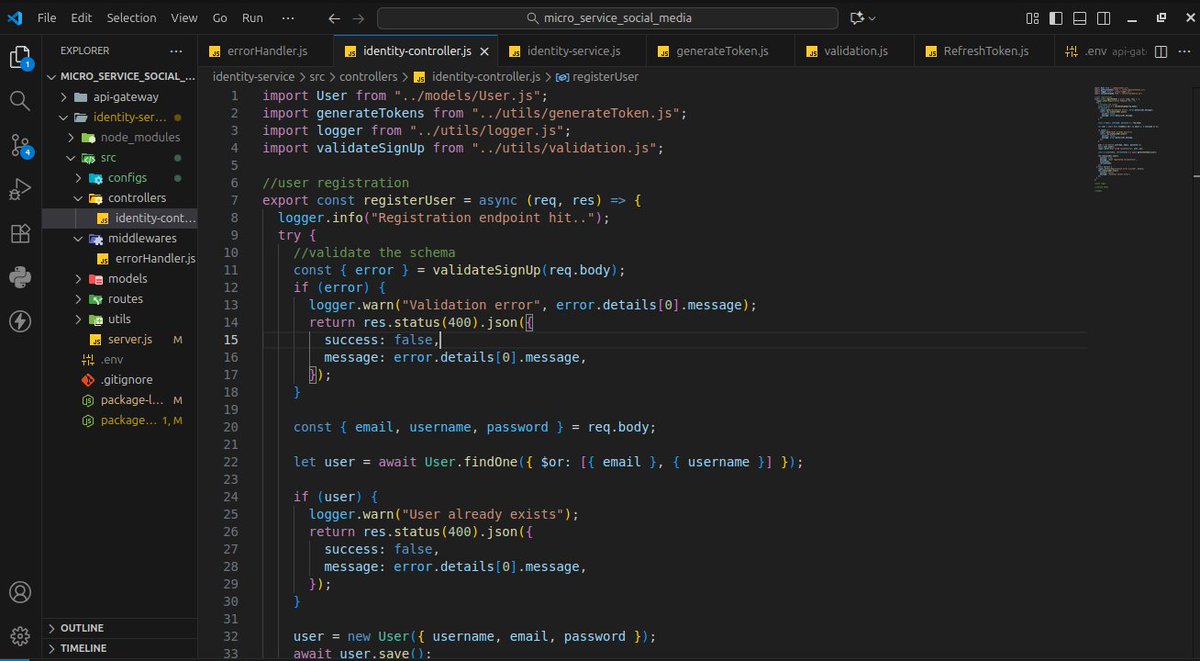1200x661 pixels.
Task: Switch to the errorHandler.js tab
Action: tap(265, 51)
